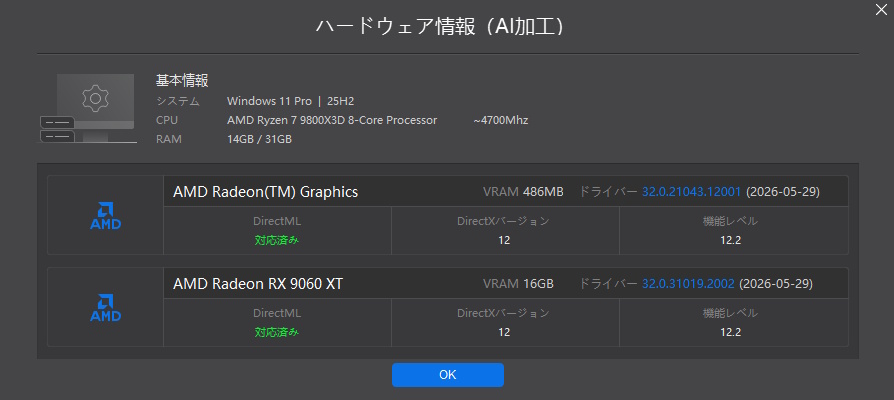The width and height of the screenshot is (894, 400).
Task: Click the システム label
Action: [x=178, y=101]
